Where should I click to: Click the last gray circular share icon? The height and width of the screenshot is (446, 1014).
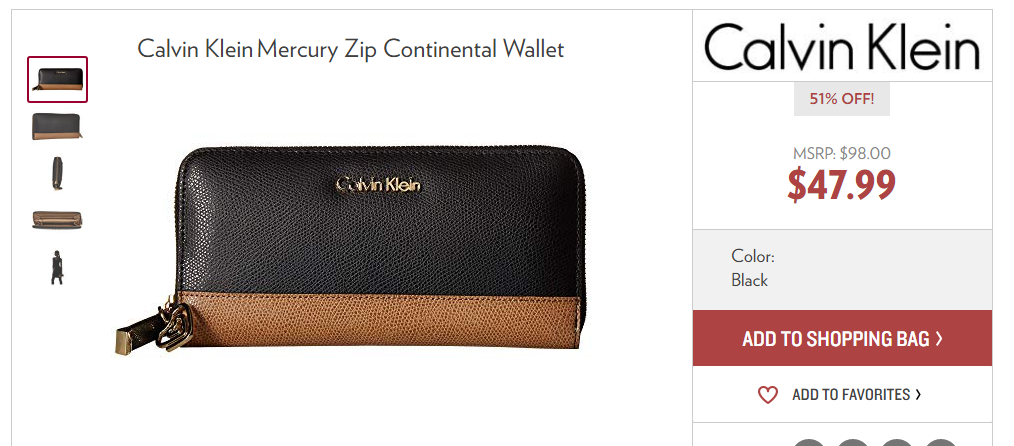(x=941, y=442)
